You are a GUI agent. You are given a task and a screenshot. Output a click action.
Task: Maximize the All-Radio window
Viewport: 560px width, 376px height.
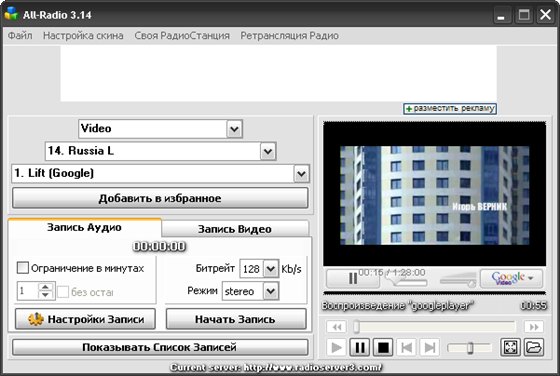click(x=524, y=15)
